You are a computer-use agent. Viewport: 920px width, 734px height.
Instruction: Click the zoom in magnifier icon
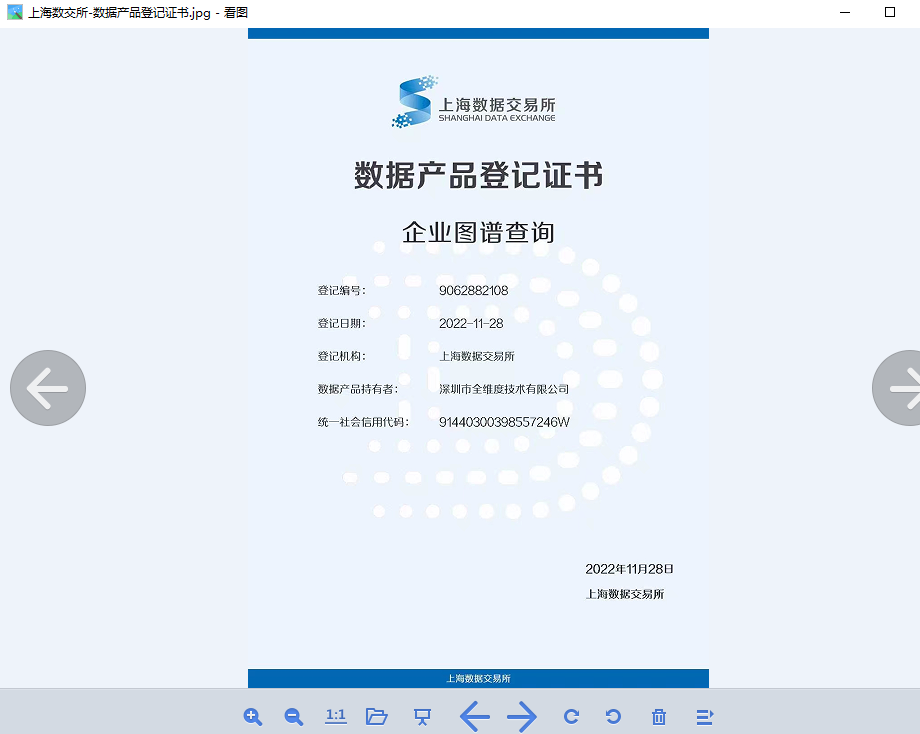(x=253, y=716)
